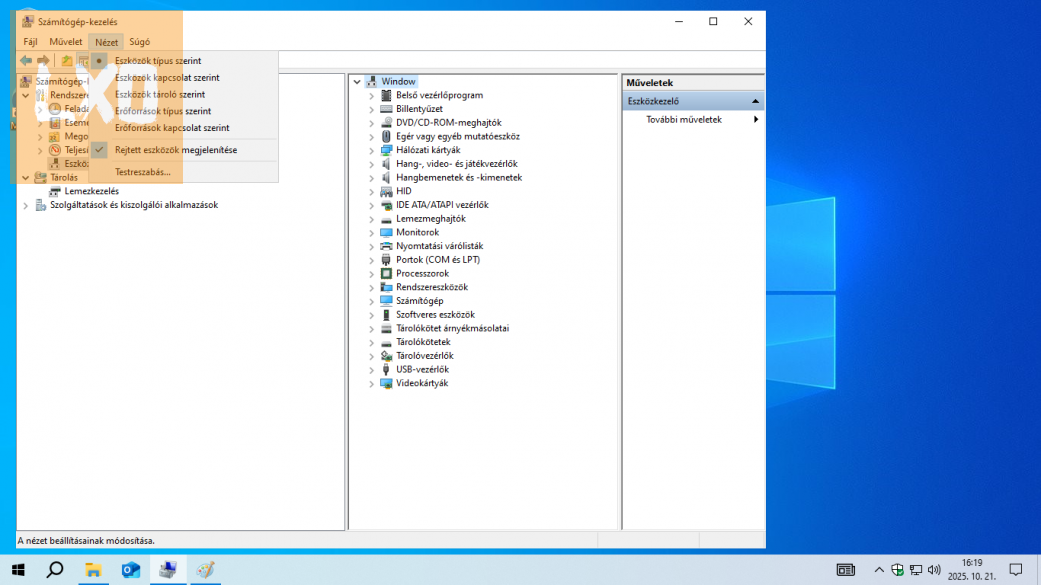Choose 'Erőforrások kapcsolat szerint' view option
Screen dimensions: 1041x585
click(171, 128)
